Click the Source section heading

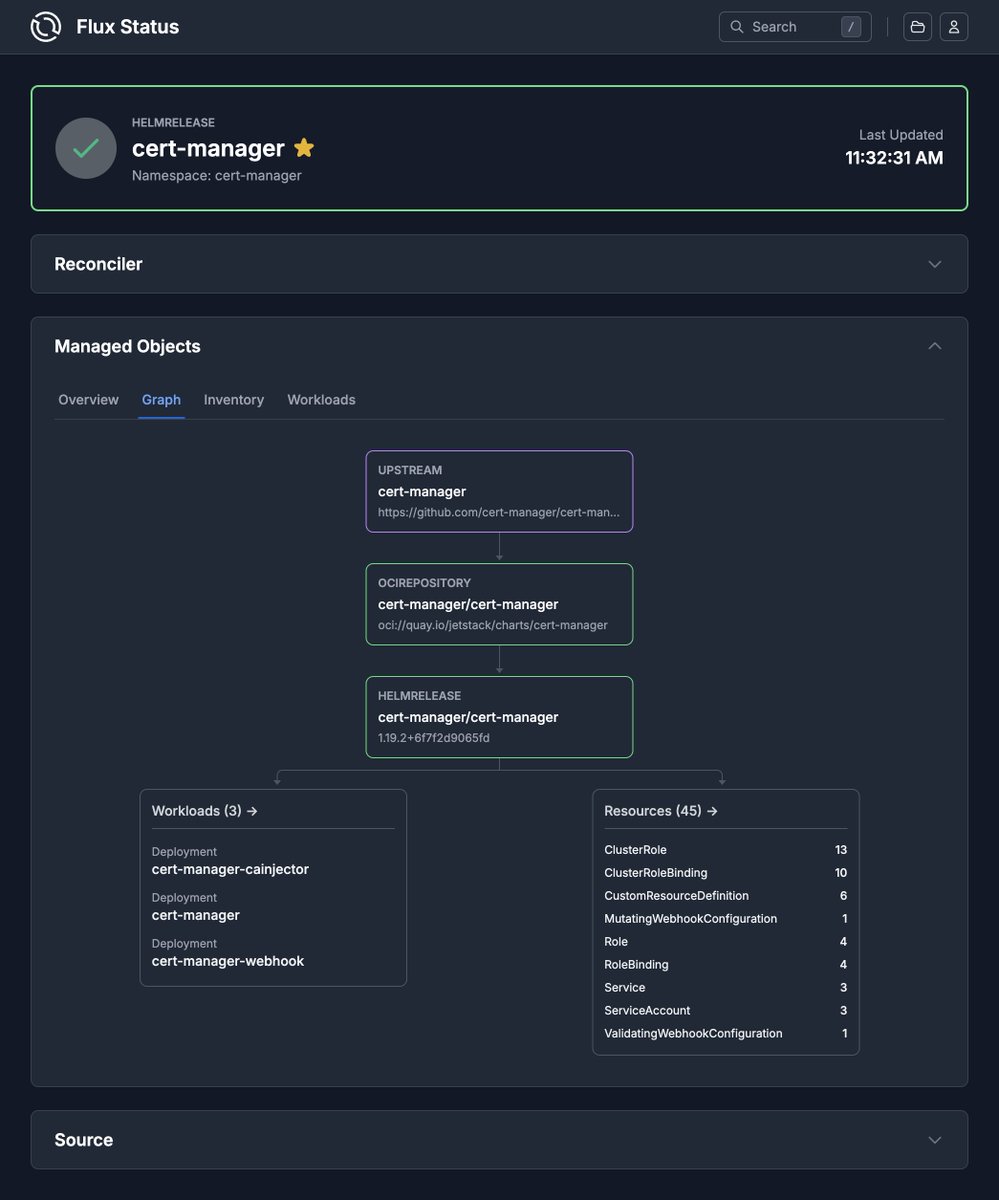click(x=83, y=1140)
